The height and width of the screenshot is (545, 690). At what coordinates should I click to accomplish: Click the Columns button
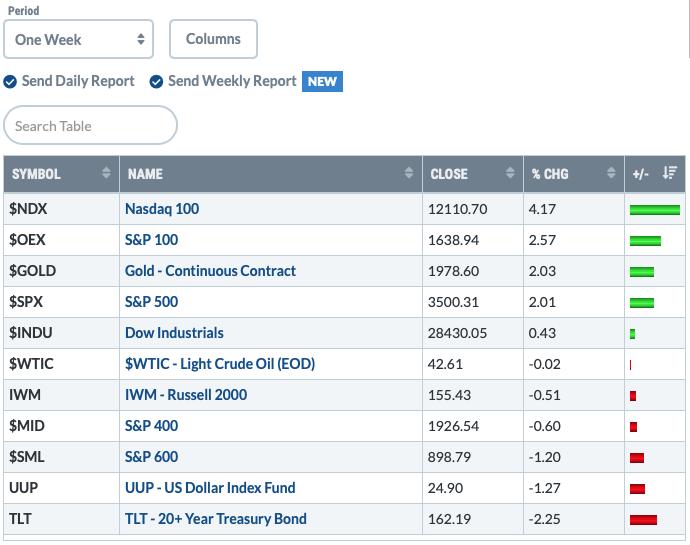coord(213,39)
